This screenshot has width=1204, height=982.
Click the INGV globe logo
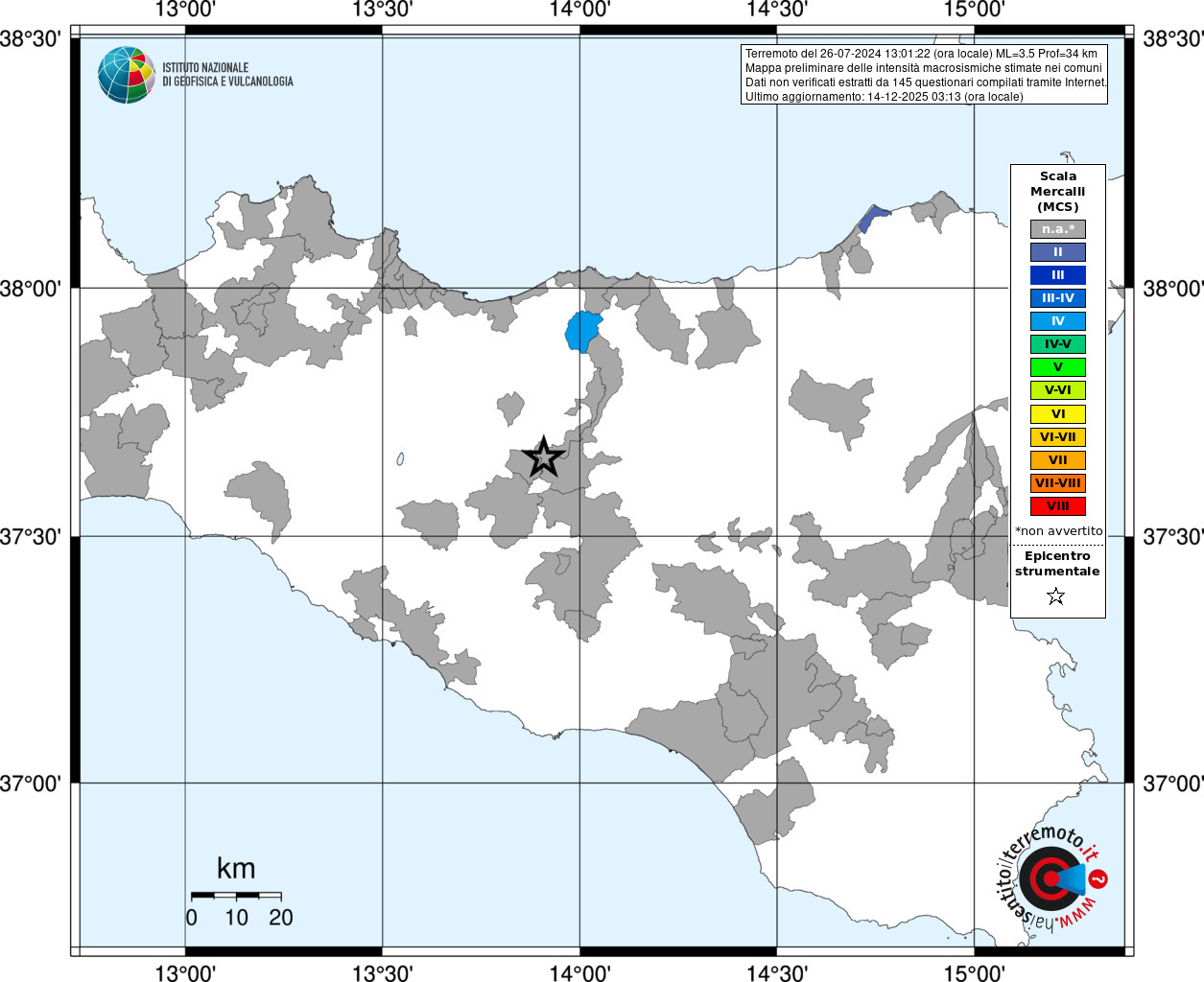point(126,75)
